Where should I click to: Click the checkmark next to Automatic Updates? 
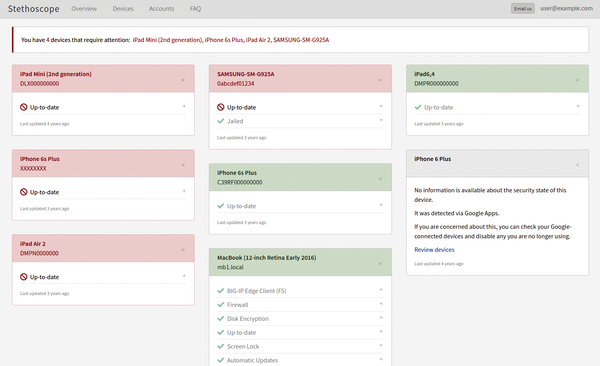[x=220, y=360]
